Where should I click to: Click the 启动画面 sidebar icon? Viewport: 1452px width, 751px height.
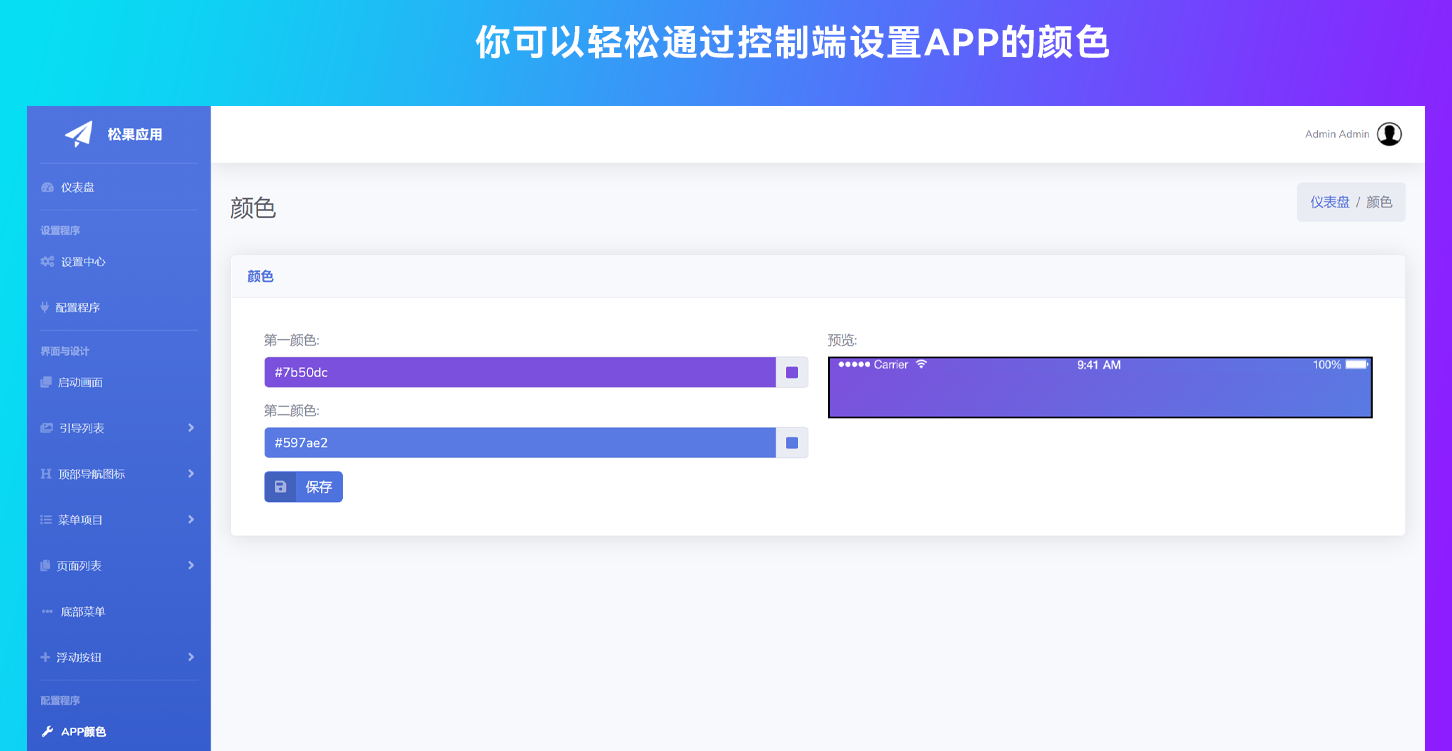click(x=45, y=382)
